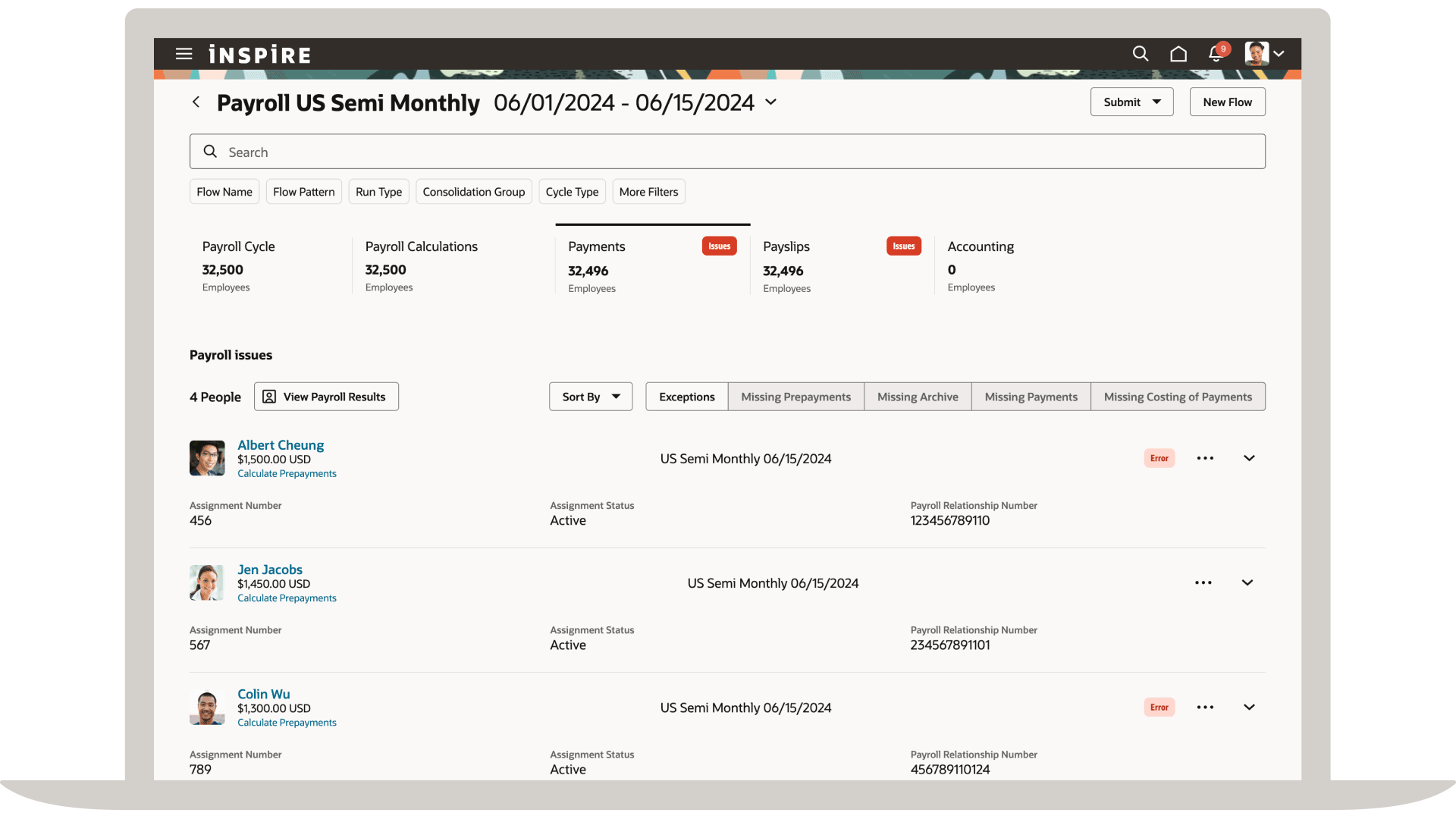Click the Search input field
Image resolution: width=1456 pixels, height=819 pixels.
coord(726,152)
